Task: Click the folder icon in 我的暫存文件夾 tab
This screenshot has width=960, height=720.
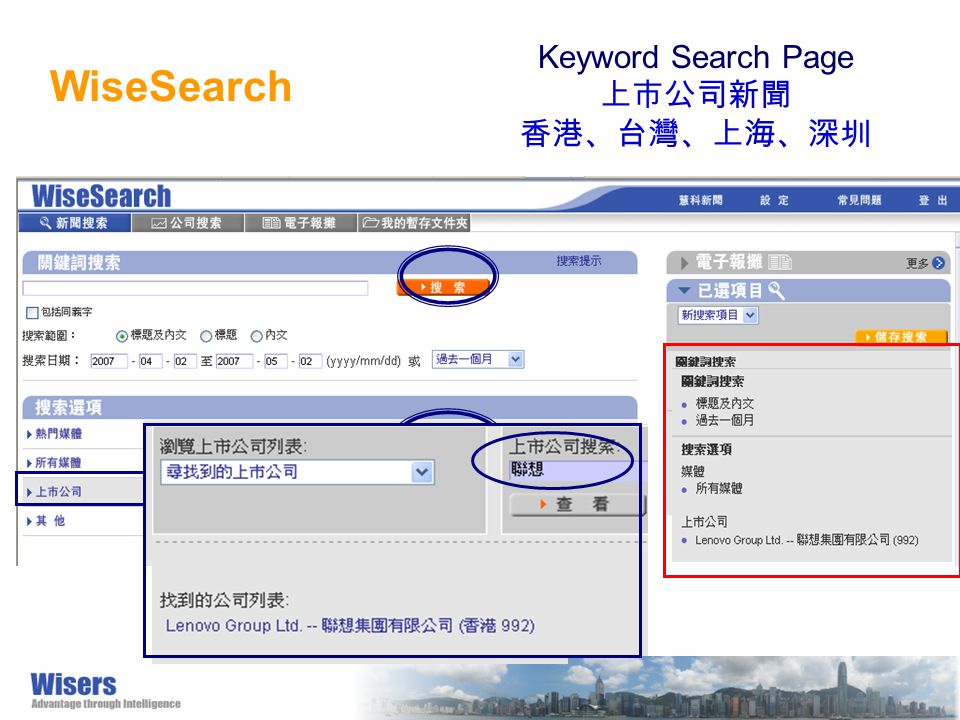Action: pyautogui.click(x=370, y=223)
